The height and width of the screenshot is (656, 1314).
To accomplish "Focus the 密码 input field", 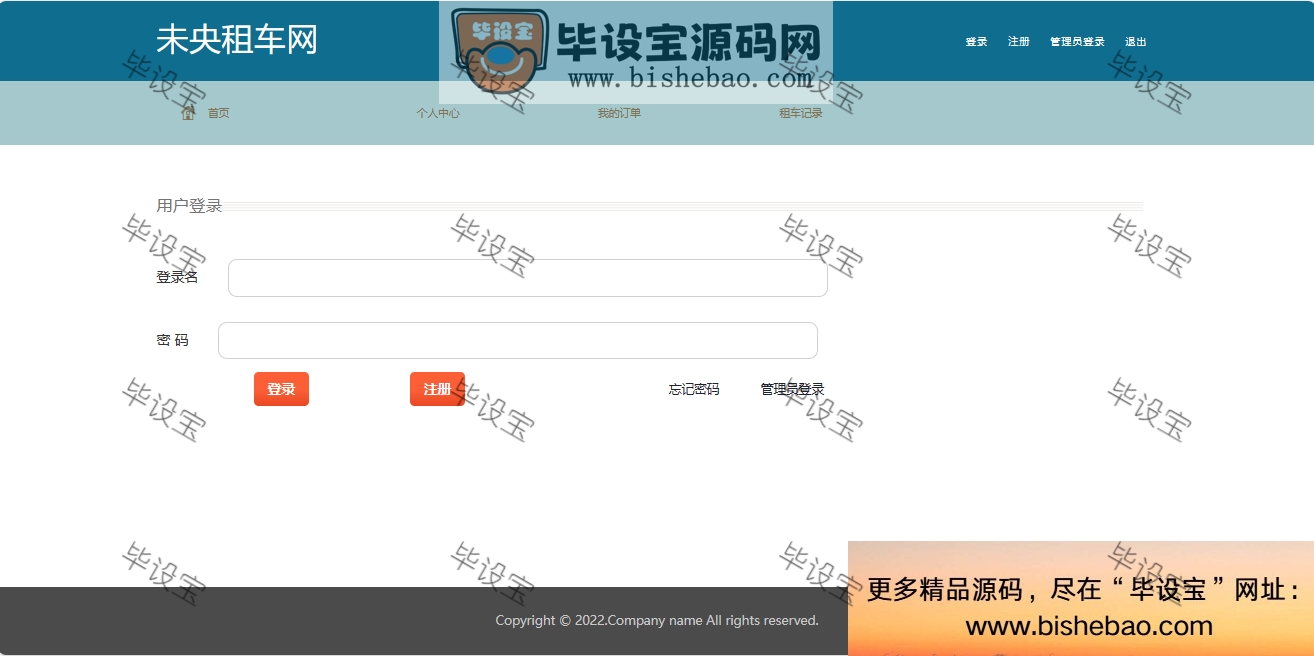I will [518, 340].
